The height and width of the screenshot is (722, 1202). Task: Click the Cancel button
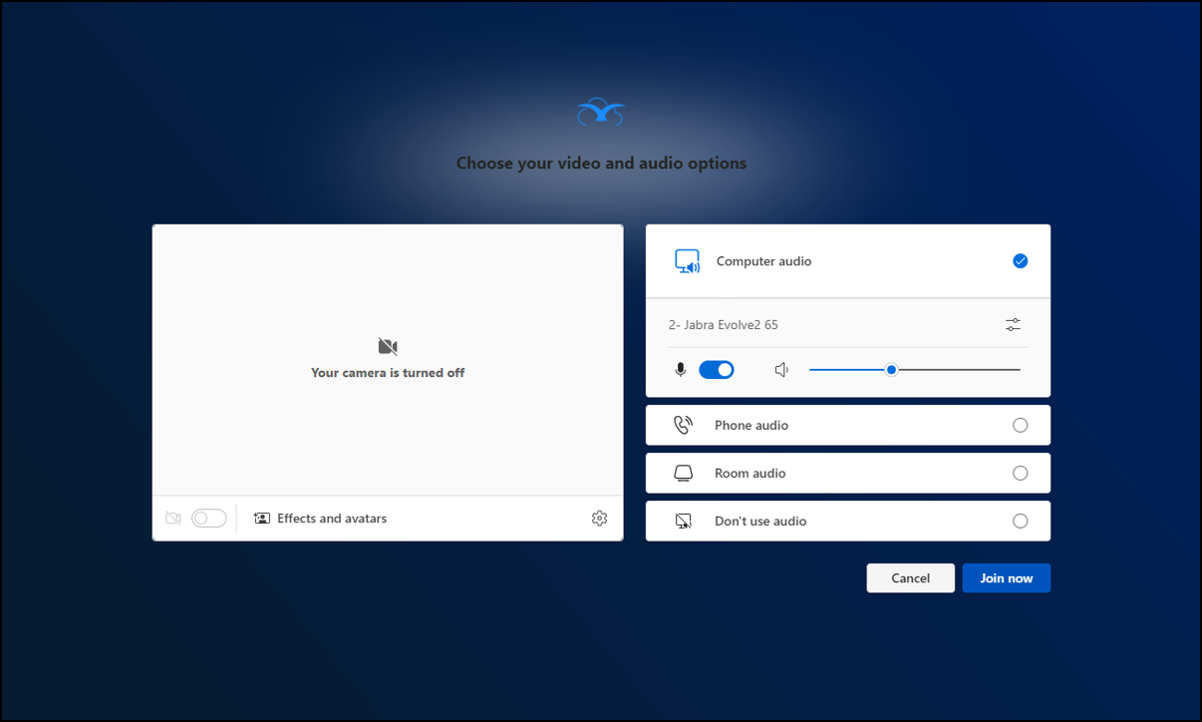pyautogui.click(x=910, y=578)
